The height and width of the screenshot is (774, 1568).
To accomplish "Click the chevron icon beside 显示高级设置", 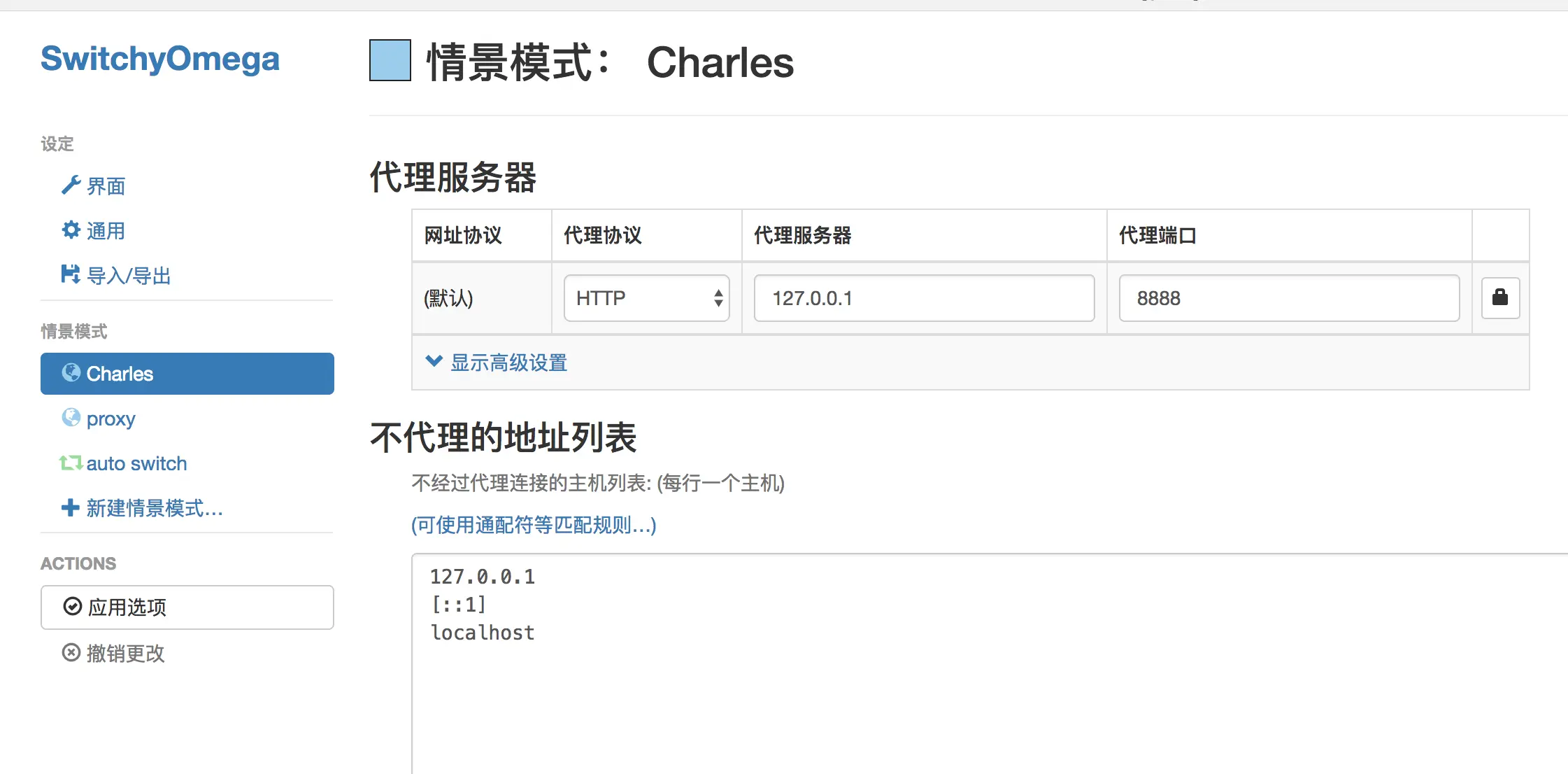I will [434, 361].
